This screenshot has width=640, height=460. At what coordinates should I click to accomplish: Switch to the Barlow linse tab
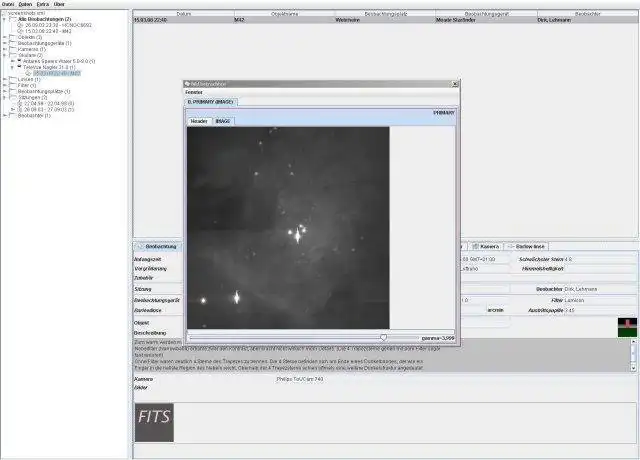click(527, 247)
